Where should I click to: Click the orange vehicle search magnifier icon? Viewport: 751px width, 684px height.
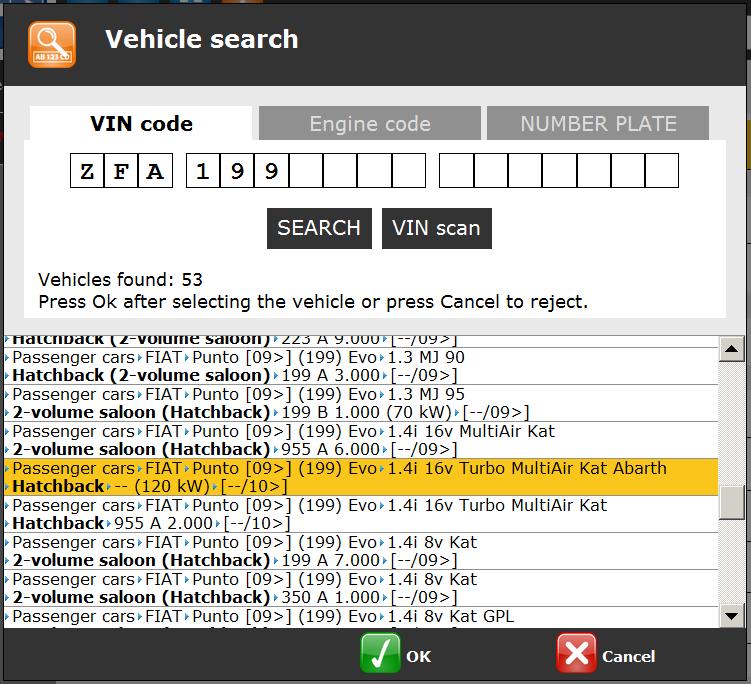(52, 45)
